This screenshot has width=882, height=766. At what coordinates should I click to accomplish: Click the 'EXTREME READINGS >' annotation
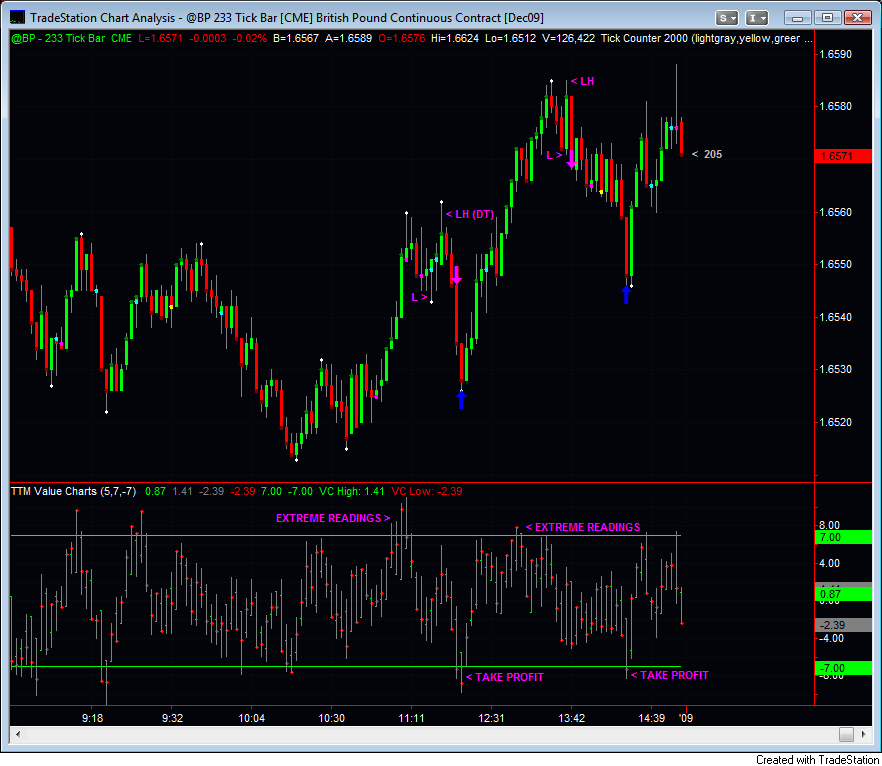[x=333, y=518]
